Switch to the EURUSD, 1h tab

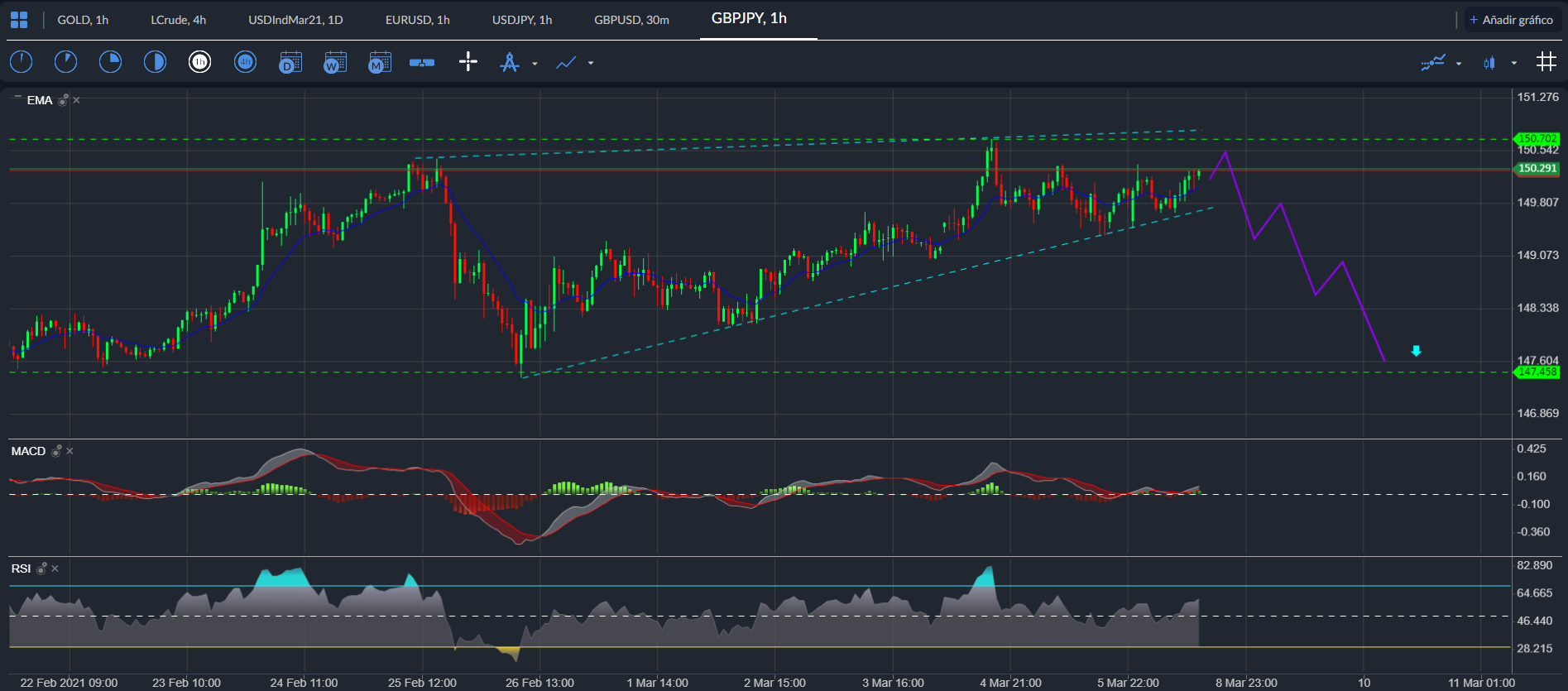(x=418, y=20)
